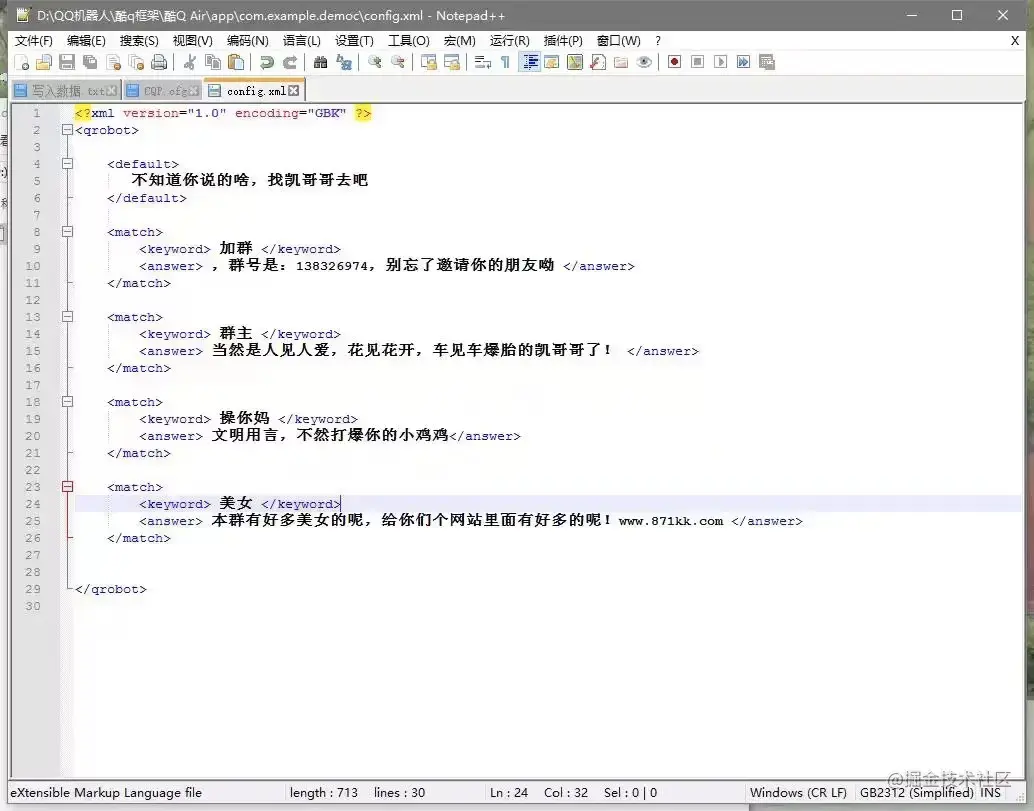Viewport: 1034px width, 811px height.
Task: Open Find with the binoculars icon
Action: point(320,63)
